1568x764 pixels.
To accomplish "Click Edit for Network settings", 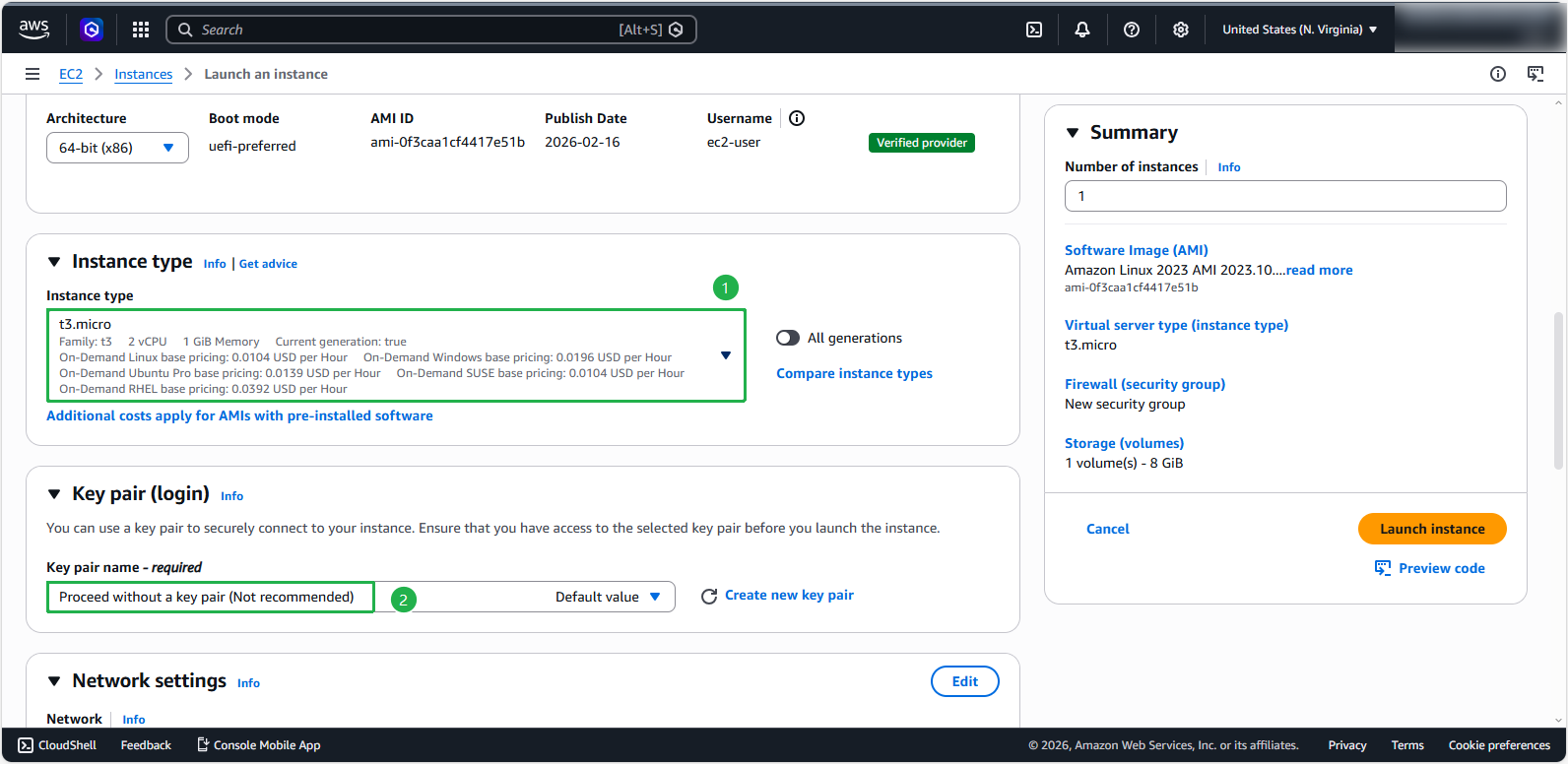I will tap(965, 681).
